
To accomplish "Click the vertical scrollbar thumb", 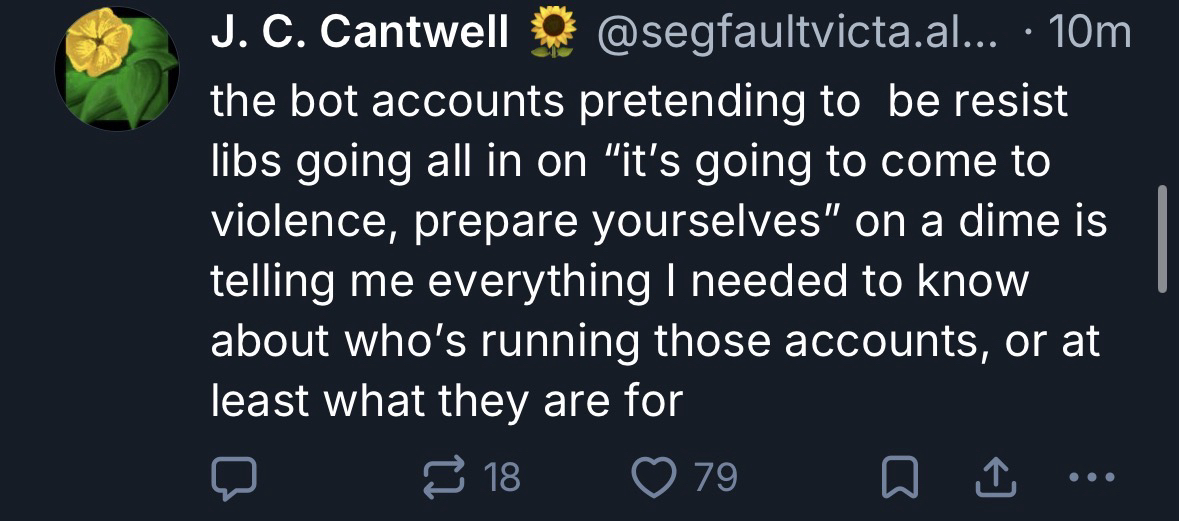I will coord(1161,238).
